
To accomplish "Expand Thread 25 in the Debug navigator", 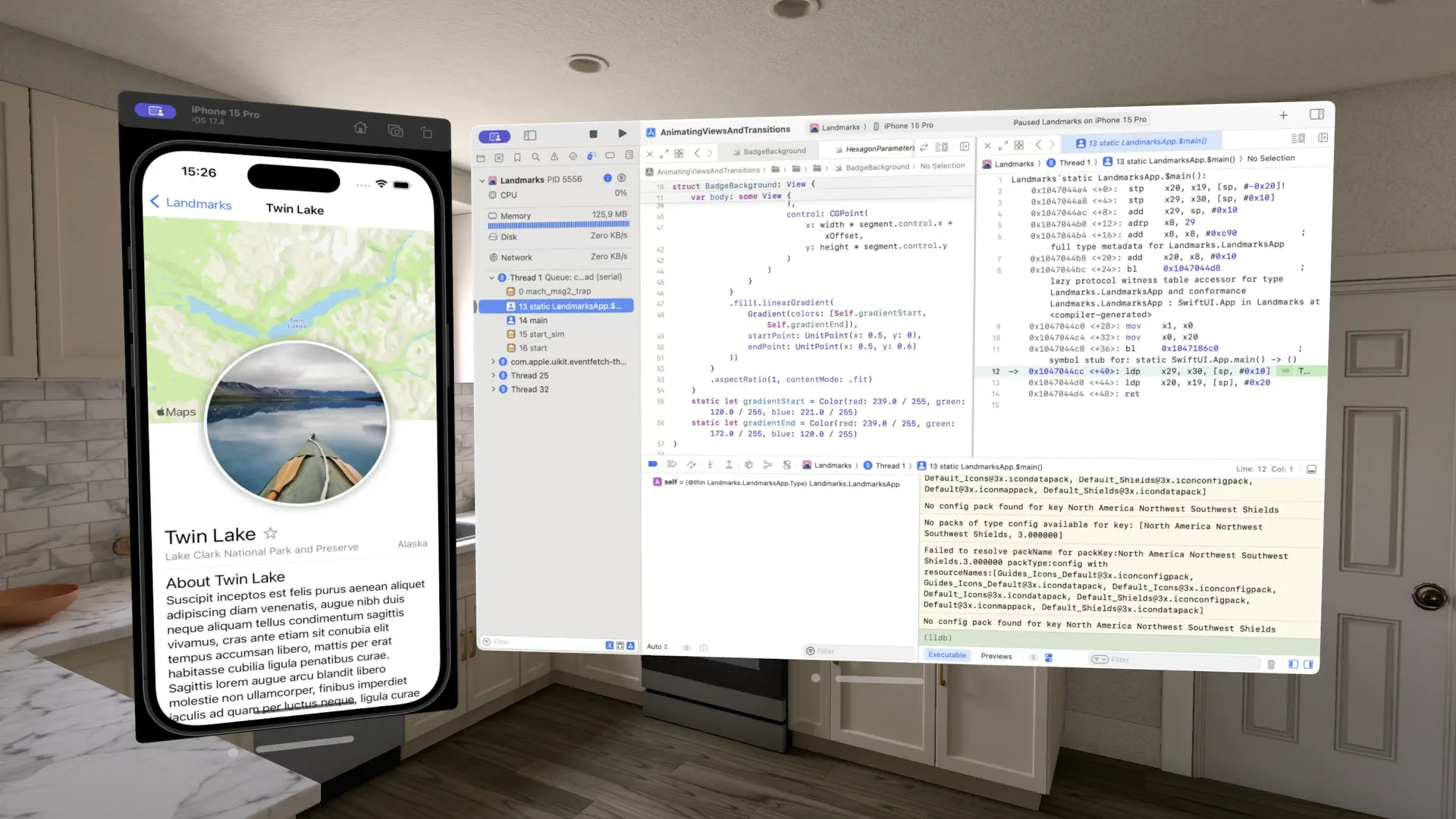I will (x=494, y=375).
